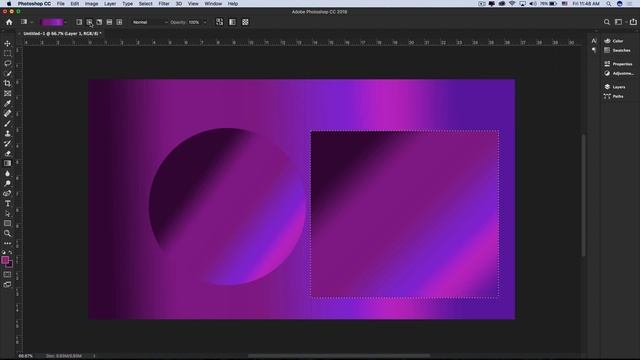Open the Window menu
Viewport: 640px width, 360px height.
click(213, 4)
